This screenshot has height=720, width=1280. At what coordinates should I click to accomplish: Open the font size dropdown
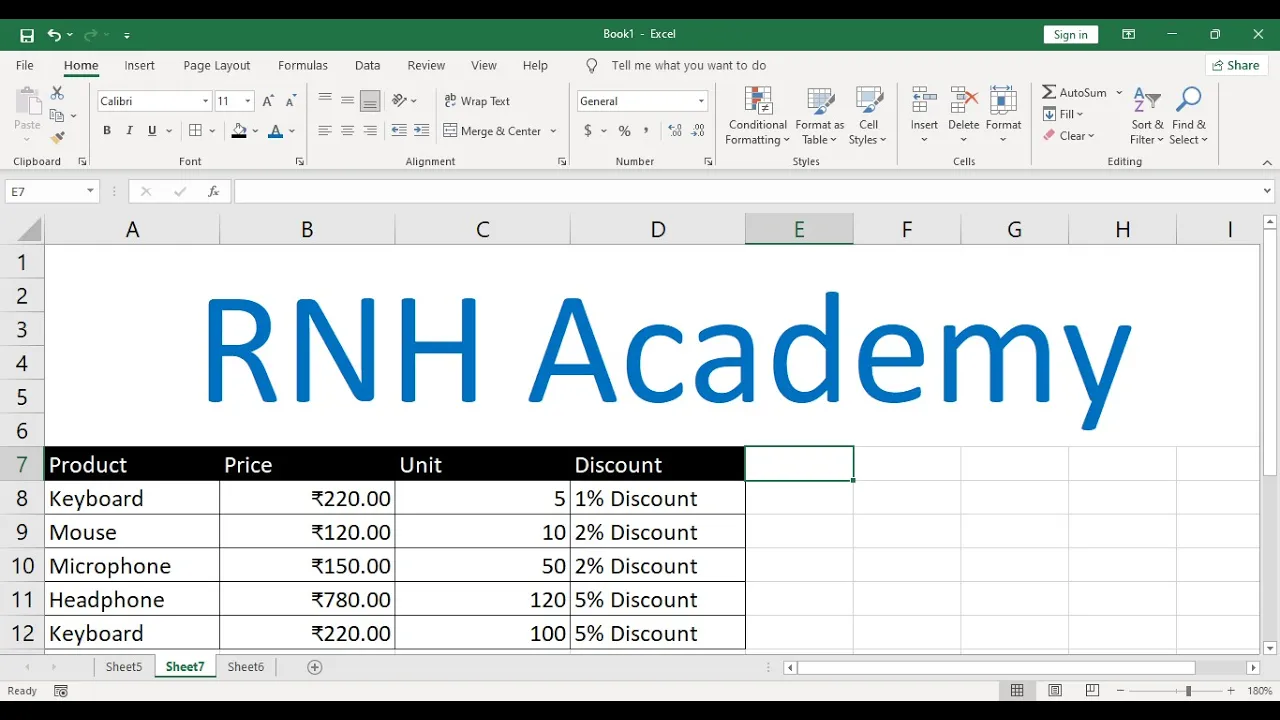click(x=248, y=101)
